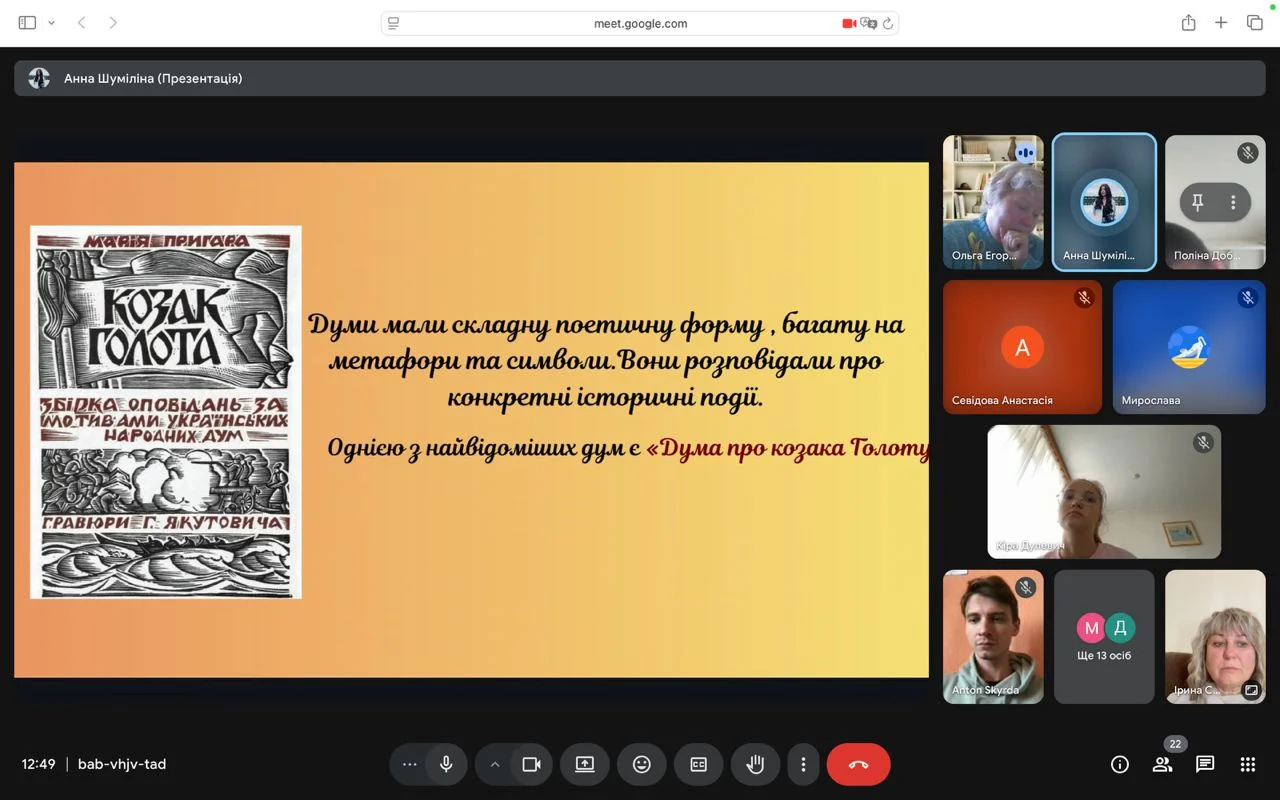Viewport: 1280px width, 800px height.
Task: Leave the call with red hang-up button
Action: [x=858, y=764]
